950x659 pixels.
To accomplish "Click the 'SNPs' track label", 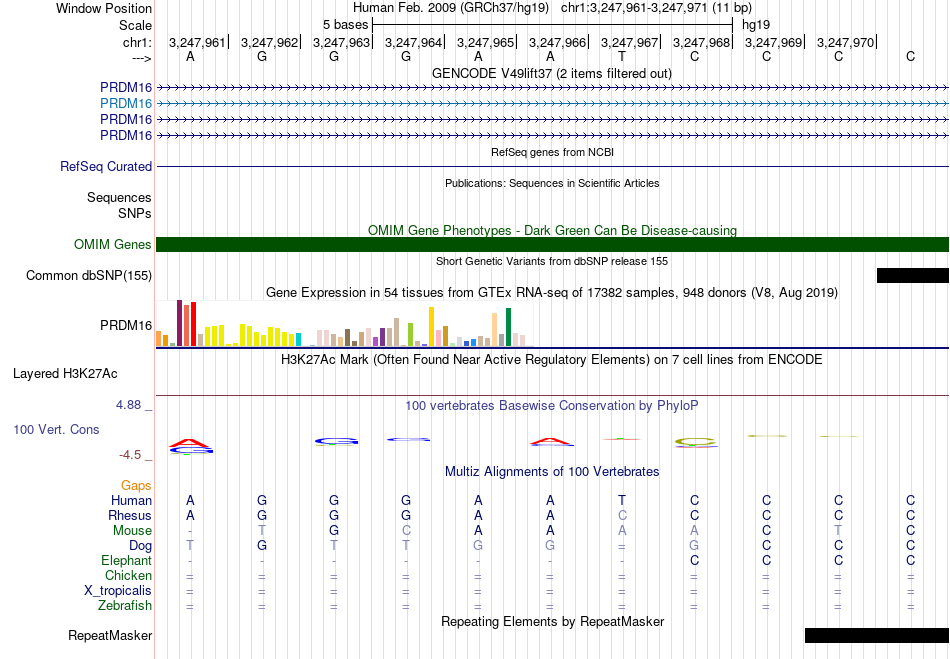I will pos(135,213).
